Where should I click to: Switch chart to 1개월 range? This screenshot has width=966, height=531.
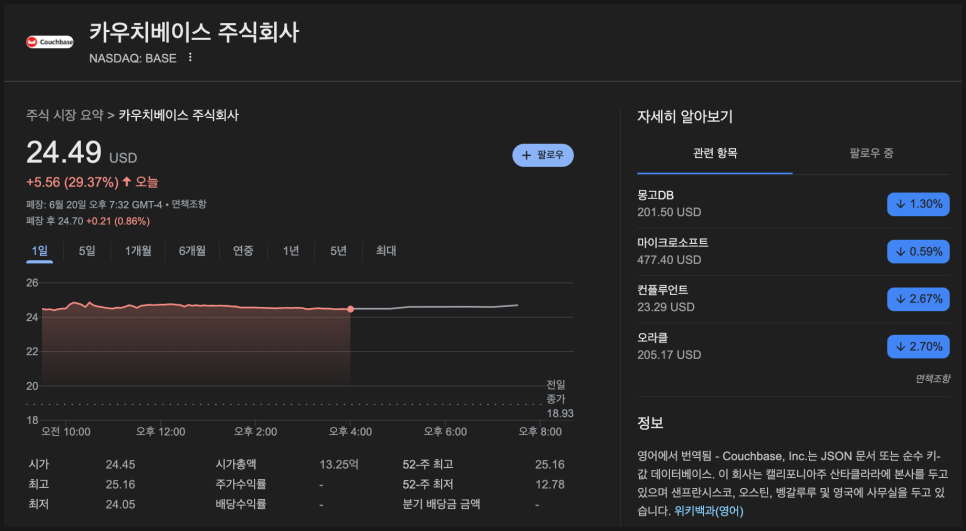138,251
